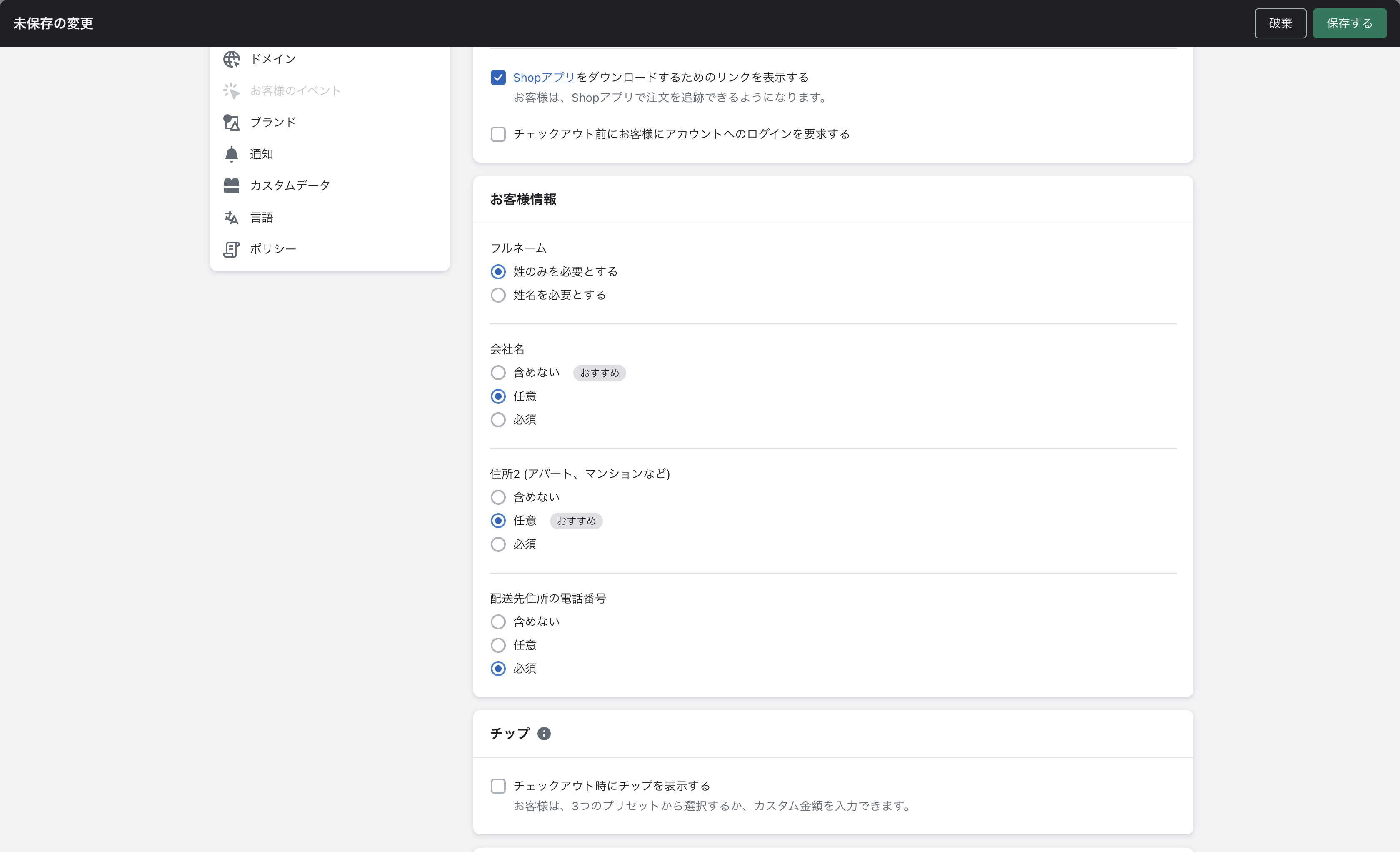Click the 住所2 (アパート、マンションなど) label
Image resolution: width=1400 pixels, height=852 pixels.
[x=580, y=474]
